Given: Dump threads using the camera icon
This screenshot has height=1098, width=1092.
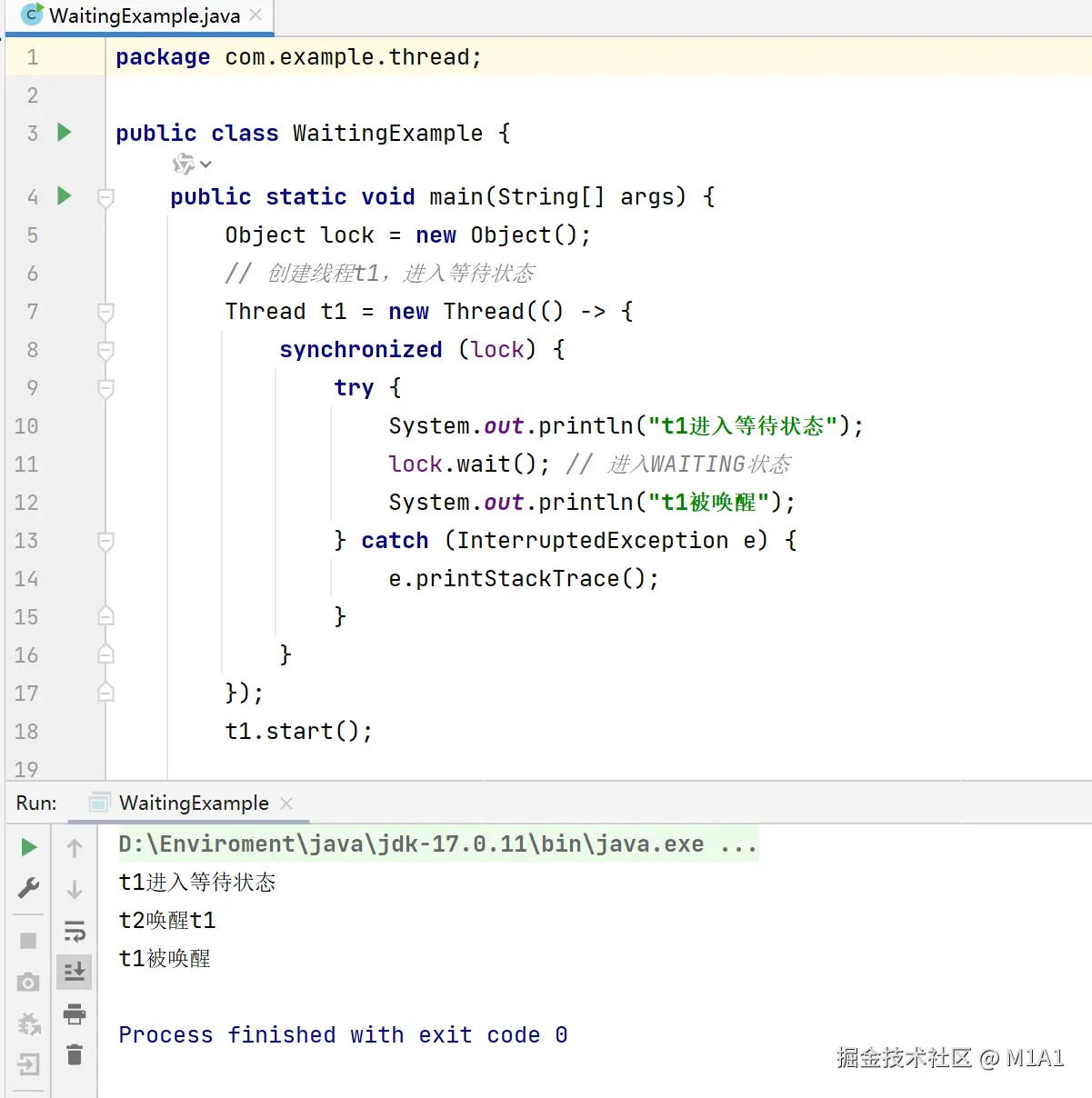Looking at the screenshot, I should [x=28, y=982].
